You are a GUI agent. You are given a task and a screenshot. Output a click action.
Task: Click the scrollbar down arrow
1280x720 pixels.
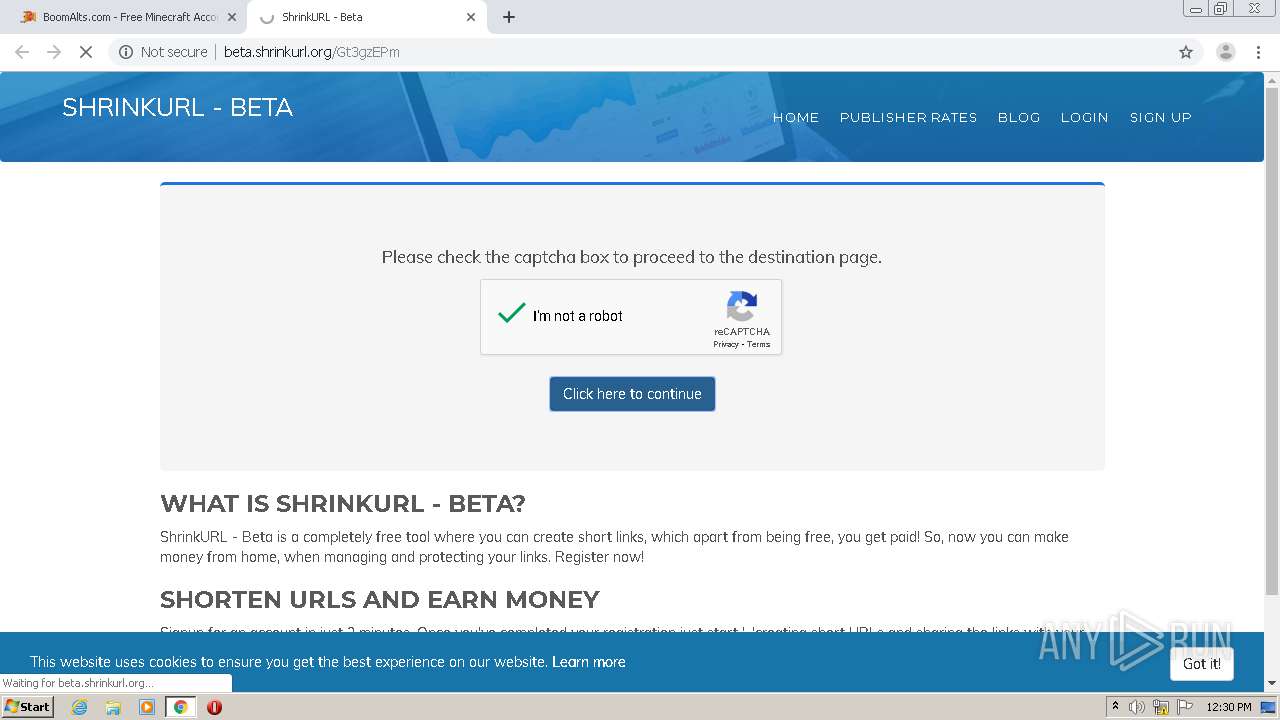(1272, 684)
